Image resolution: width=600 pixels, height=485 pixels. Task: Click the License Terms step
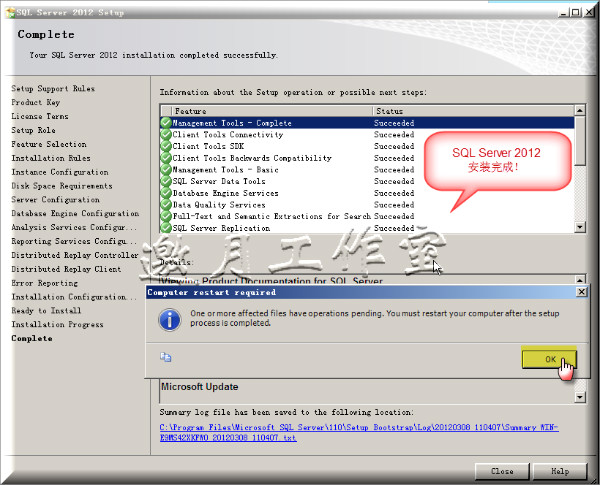(x=40, y=116)
